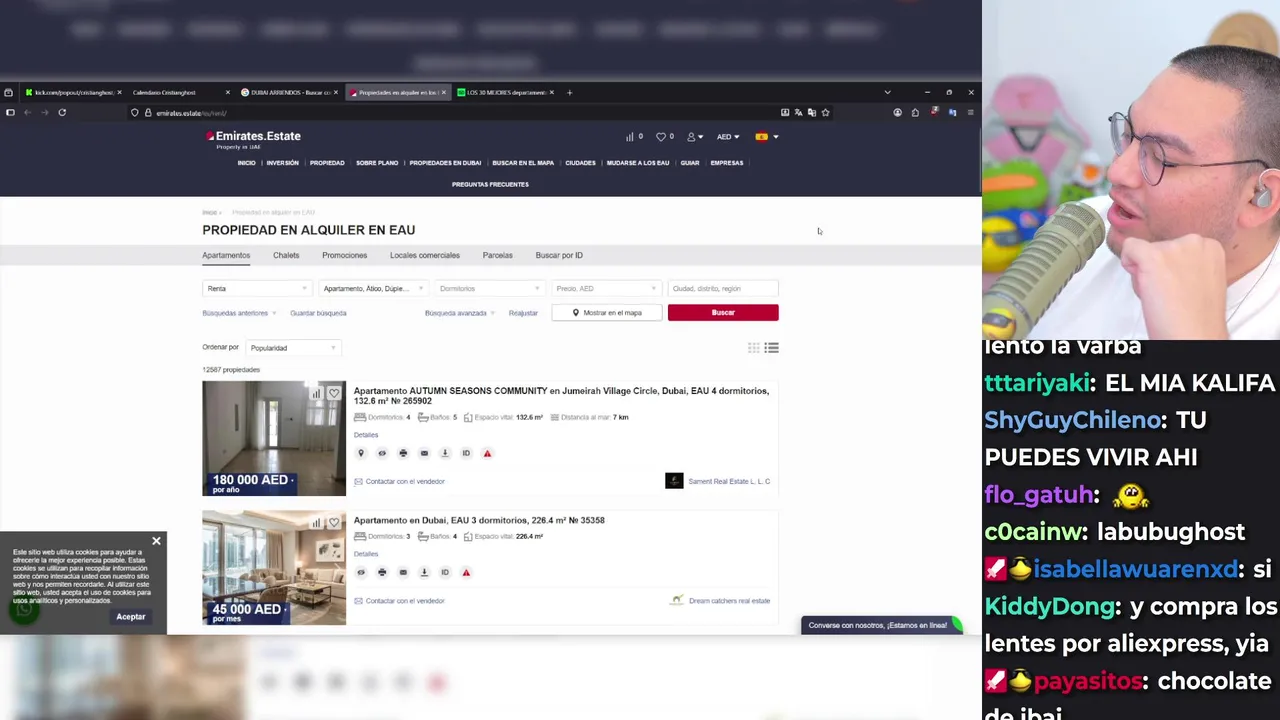Open the Renta deal type dropdown
Screen dimensions: 1280x720
257,288
